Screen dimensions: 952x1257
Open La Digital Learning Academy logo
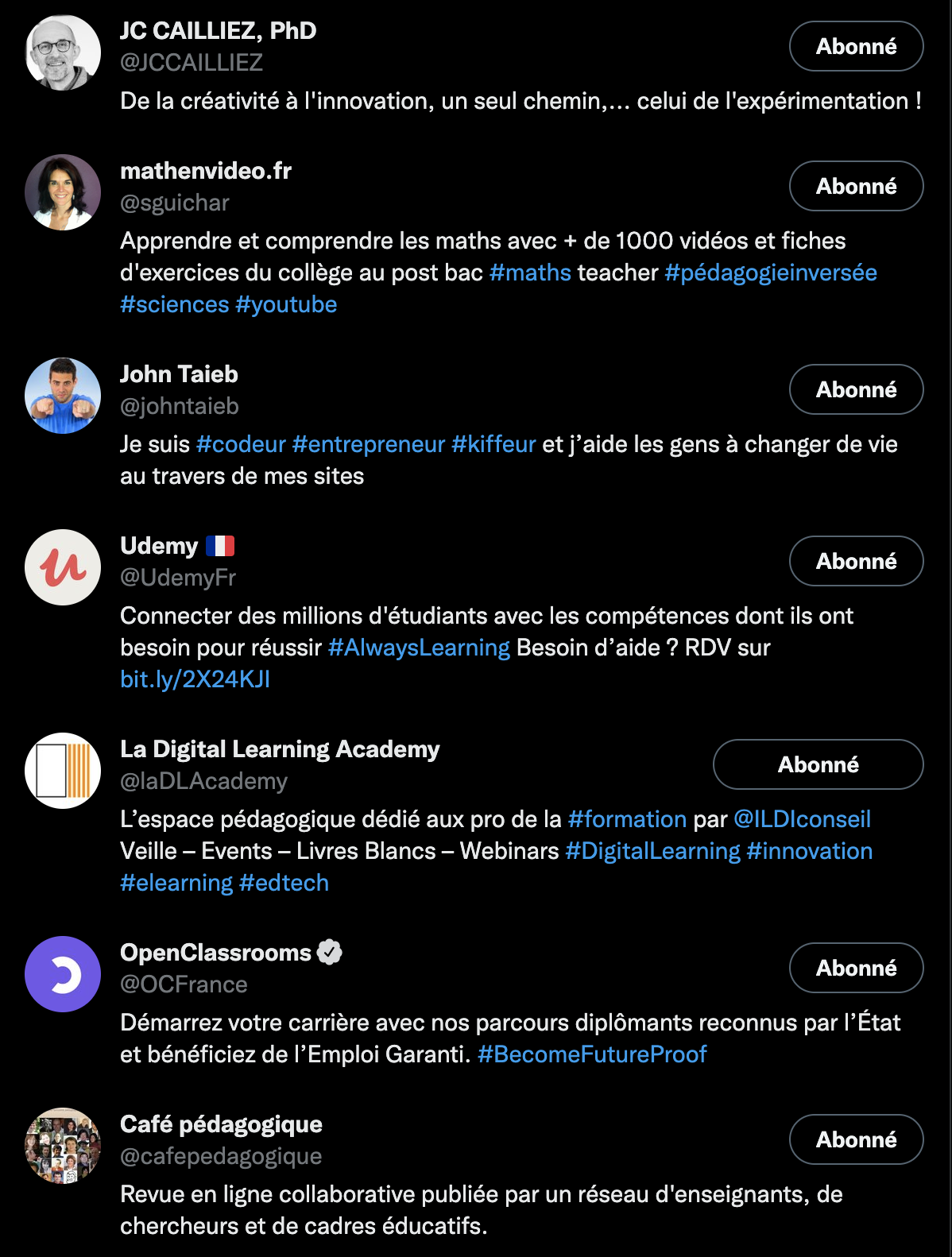pos(63,771)
